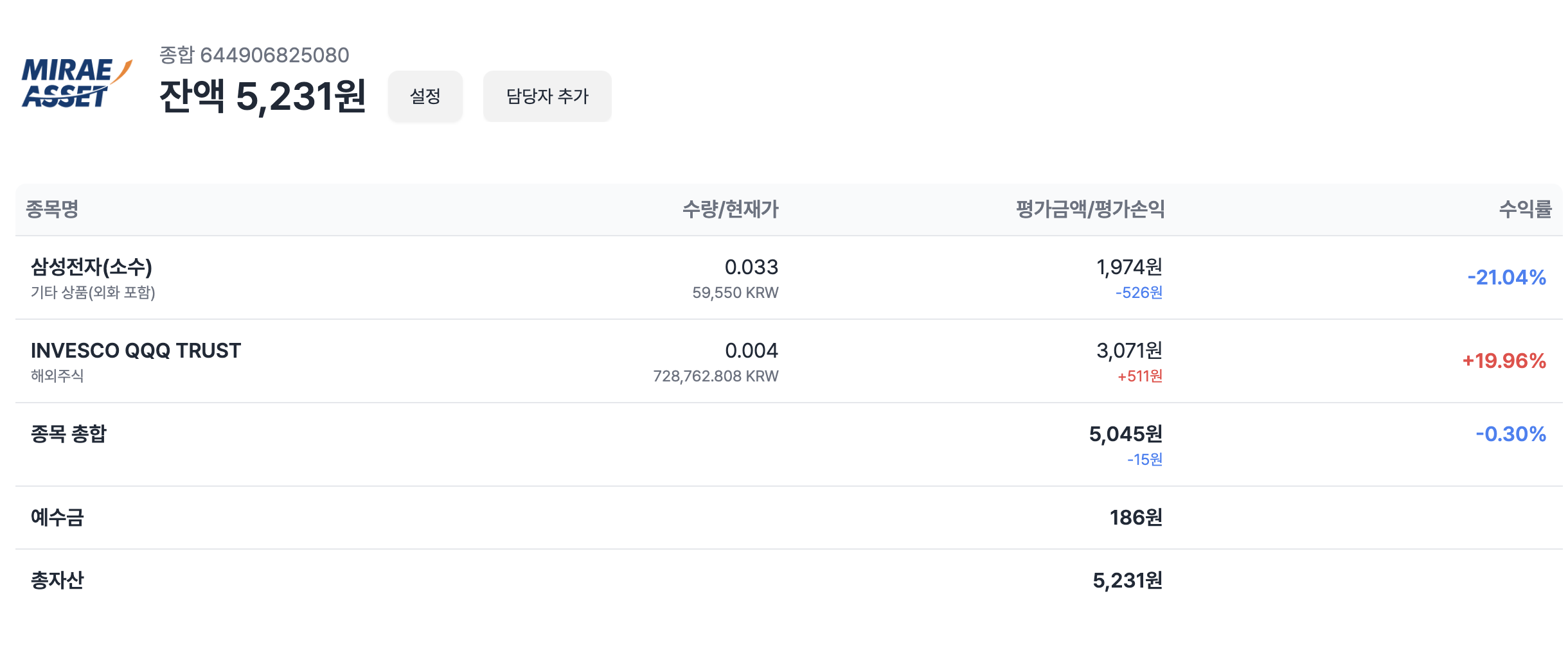Click the -21.04% return value
1568x646 pixels.
[x=1506, y=277]
